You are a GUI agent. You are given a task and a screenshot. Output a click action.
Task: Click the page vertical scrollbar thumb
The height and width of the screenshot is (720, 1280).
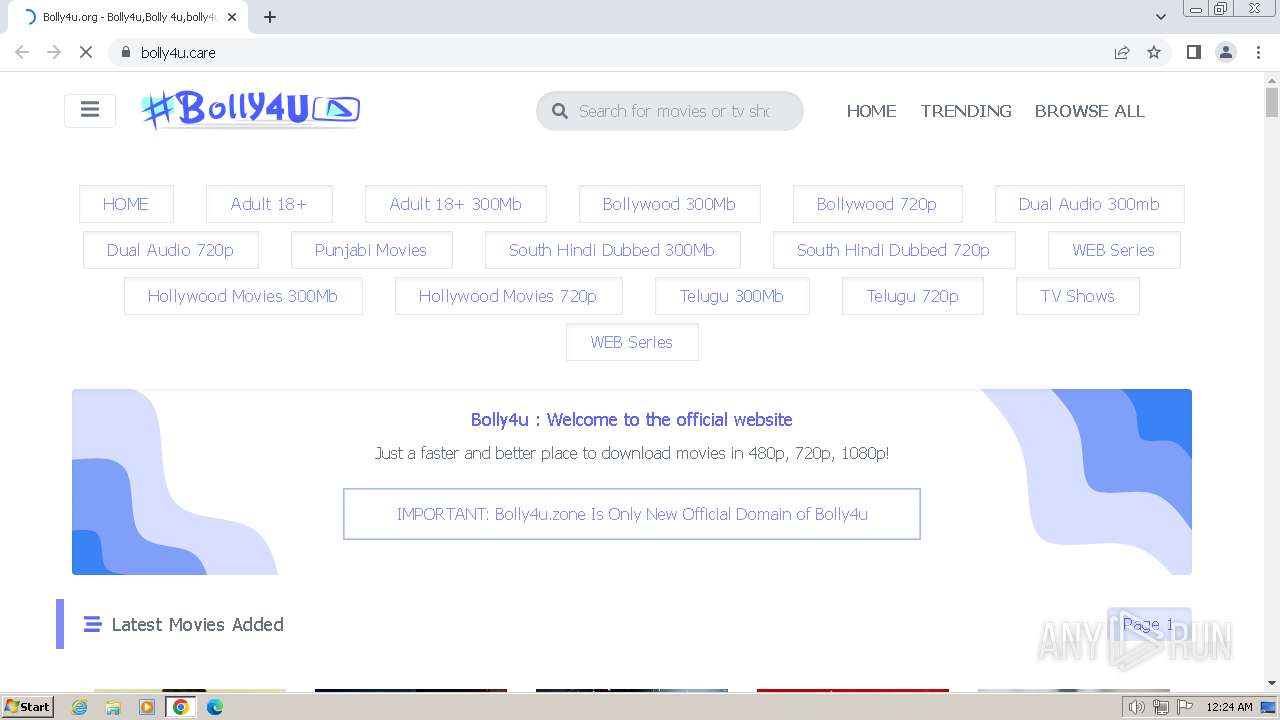coord(1272,102)
